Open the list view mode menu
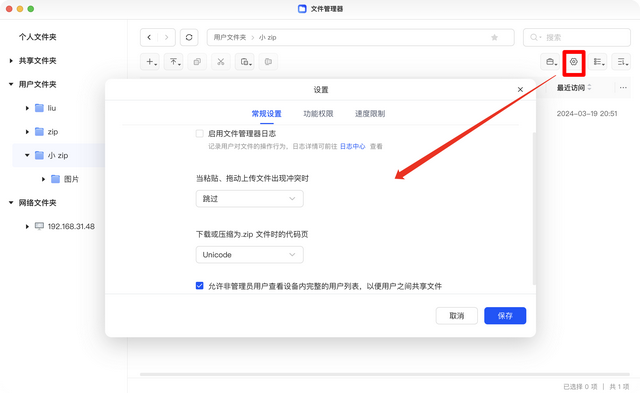Image resolution: width=640 pixels, height=393 pixels. click(598, 62)
